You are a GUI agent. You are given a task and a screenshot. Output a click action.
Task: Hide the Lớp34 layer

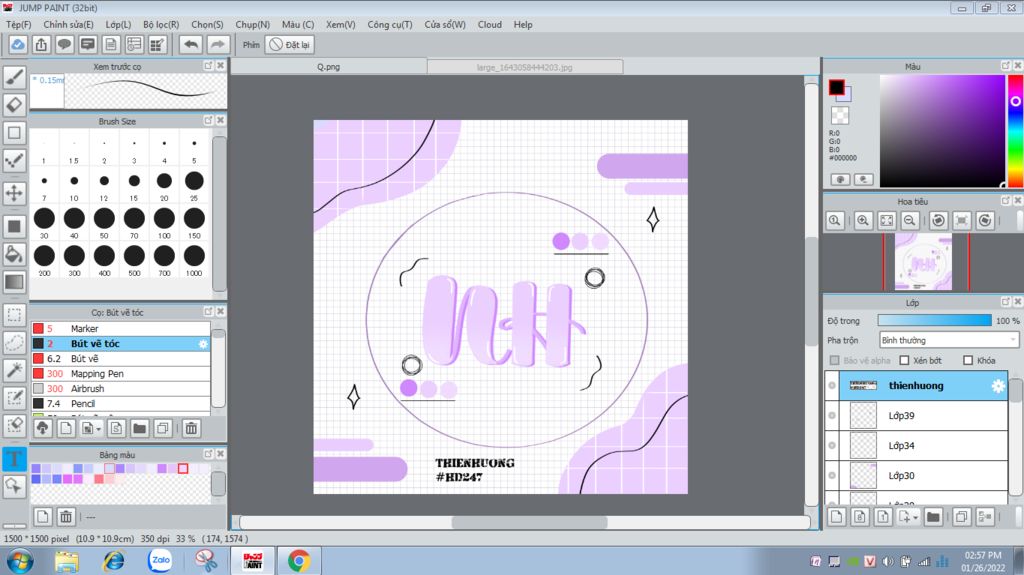(x=832, y=446)
